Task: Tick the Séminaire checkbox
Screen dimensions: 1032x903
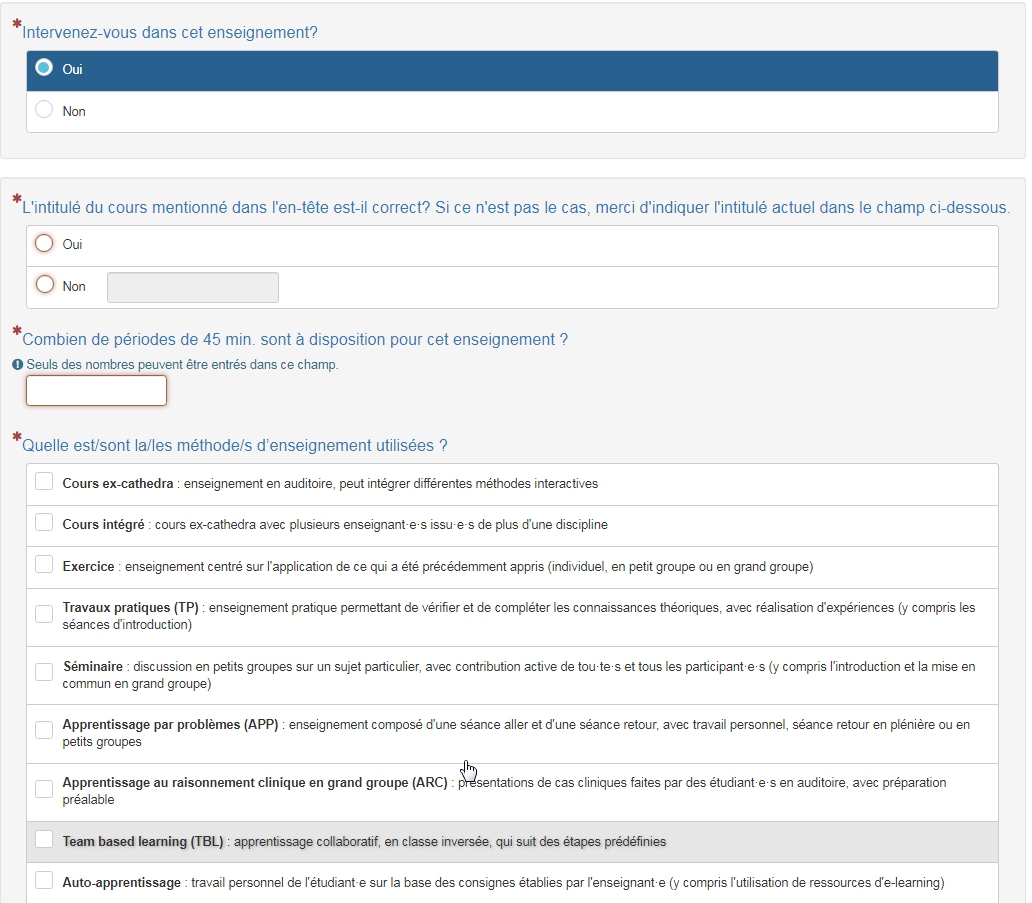Action: 44,673
